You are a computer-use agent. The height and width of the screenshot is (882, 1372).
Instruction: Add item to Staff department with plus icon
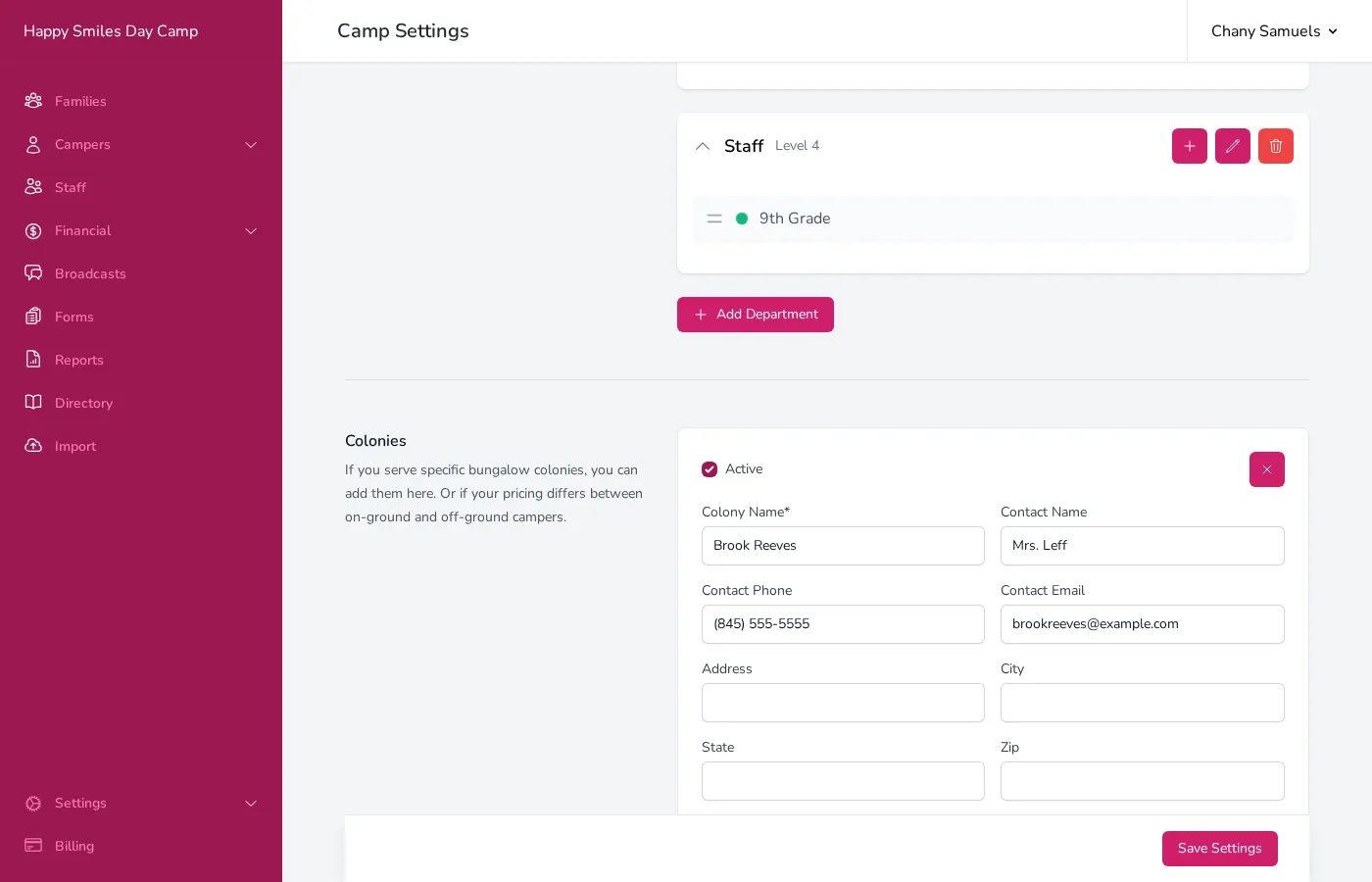(x=1190, y=146)
